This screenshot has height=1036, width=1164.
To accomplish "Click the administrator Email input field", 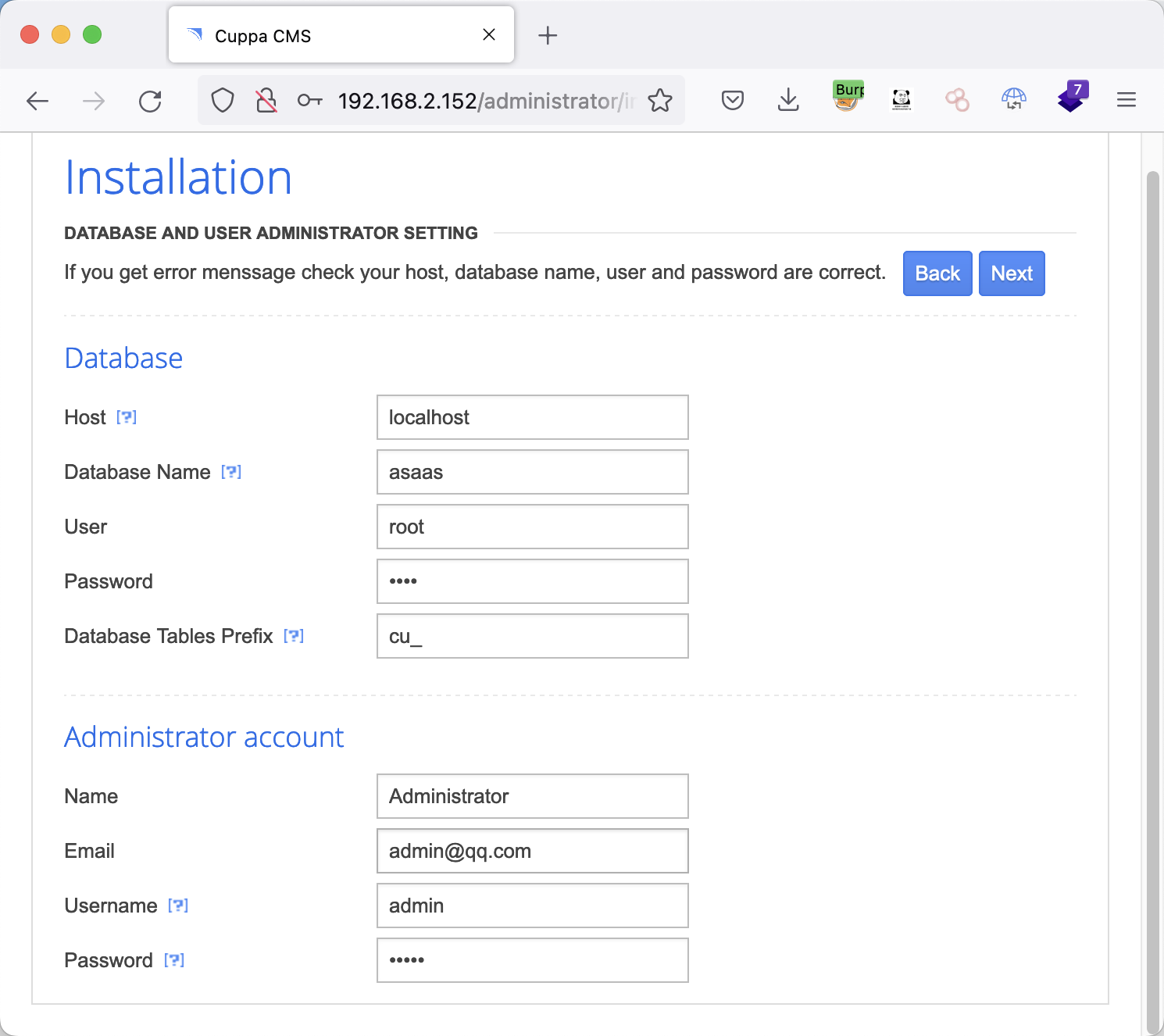I will click(x=532, y=851).
